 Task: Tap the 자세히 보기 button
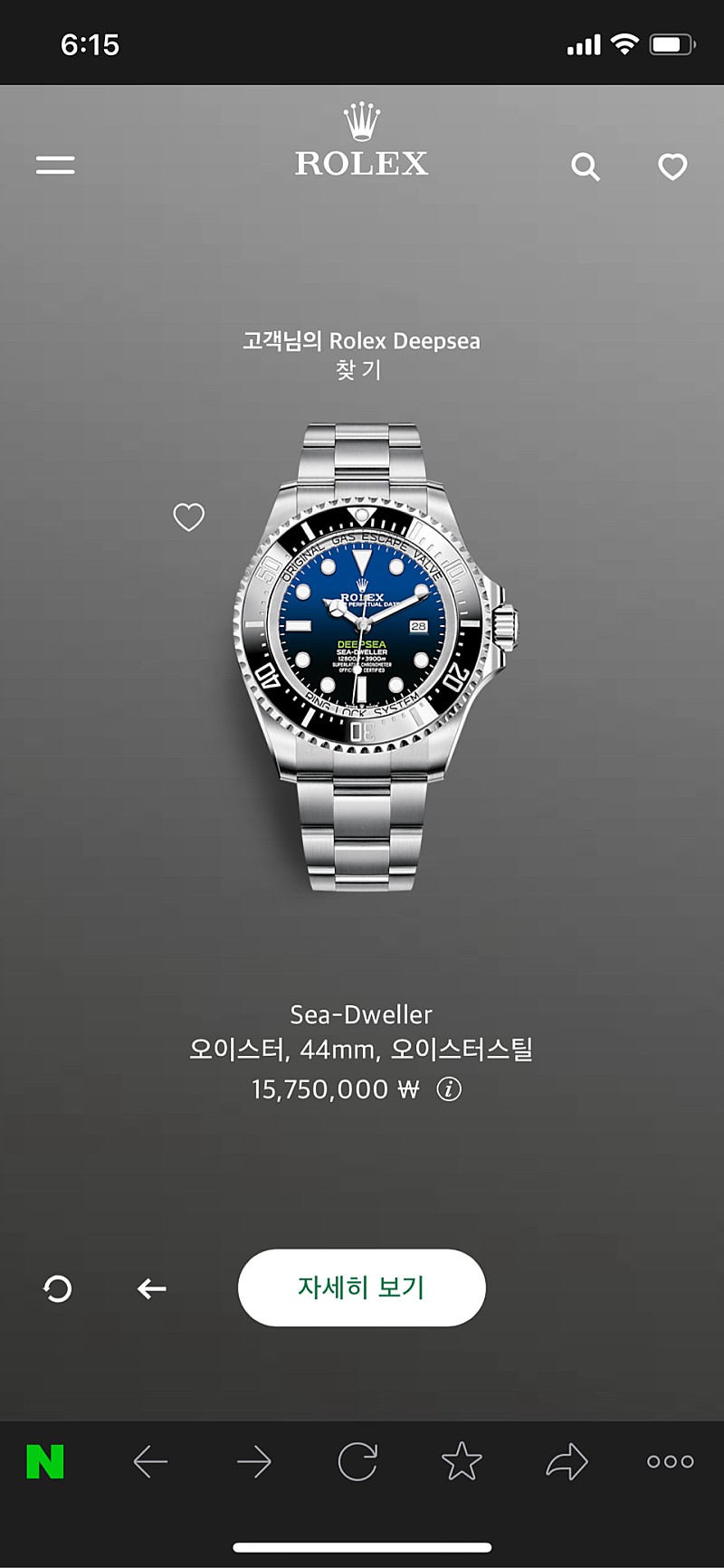pyautogui.click(x=362, y=1288)
